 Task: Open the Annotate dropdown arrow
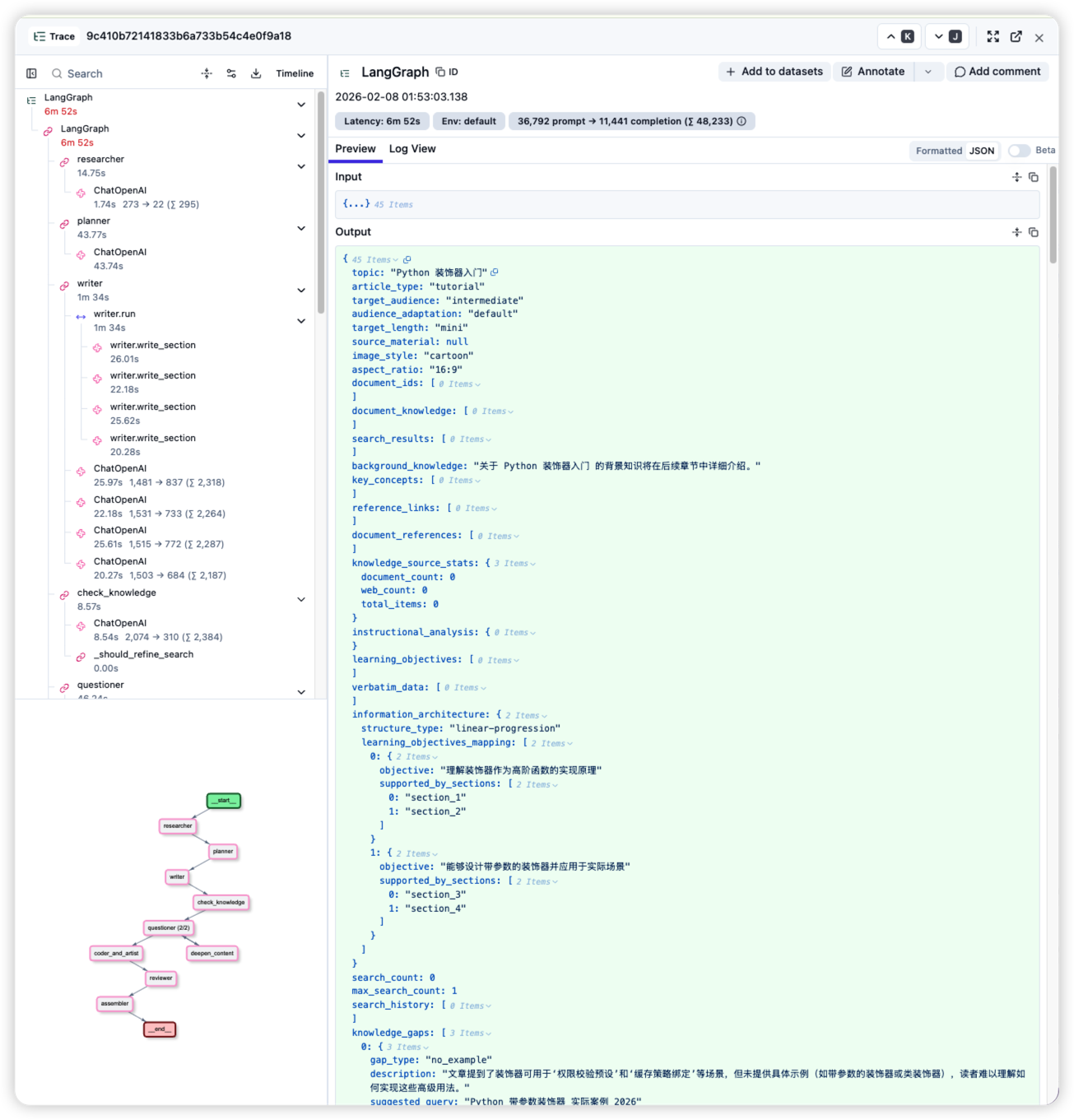pos(928,72)
